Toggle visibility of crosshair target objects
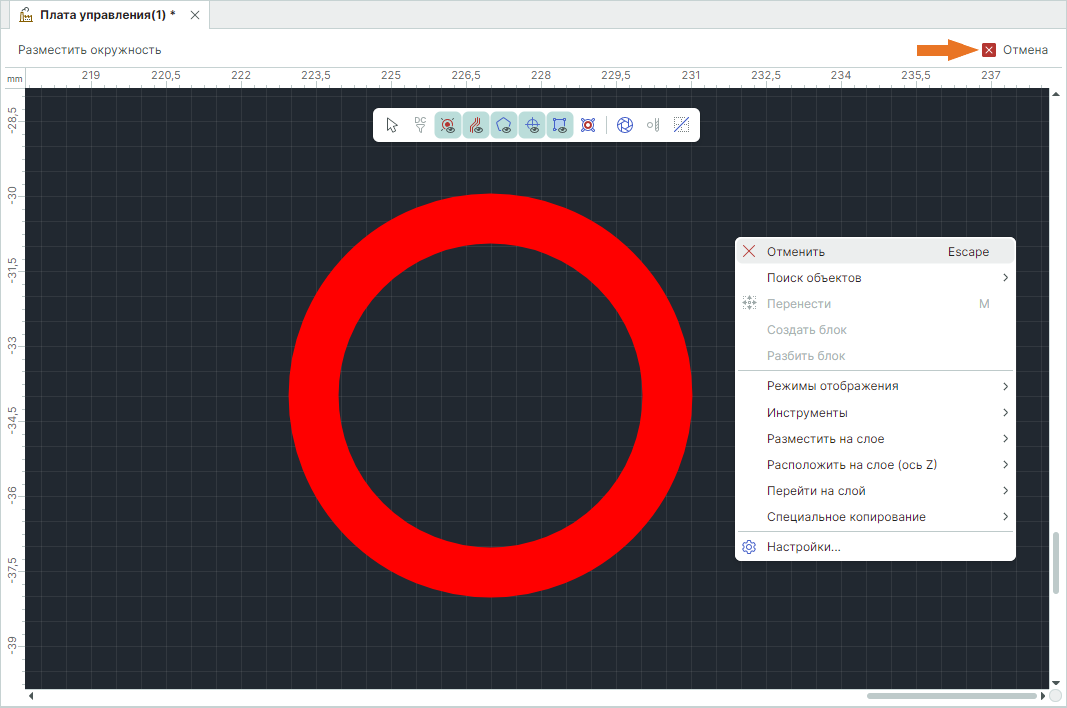 533,125
